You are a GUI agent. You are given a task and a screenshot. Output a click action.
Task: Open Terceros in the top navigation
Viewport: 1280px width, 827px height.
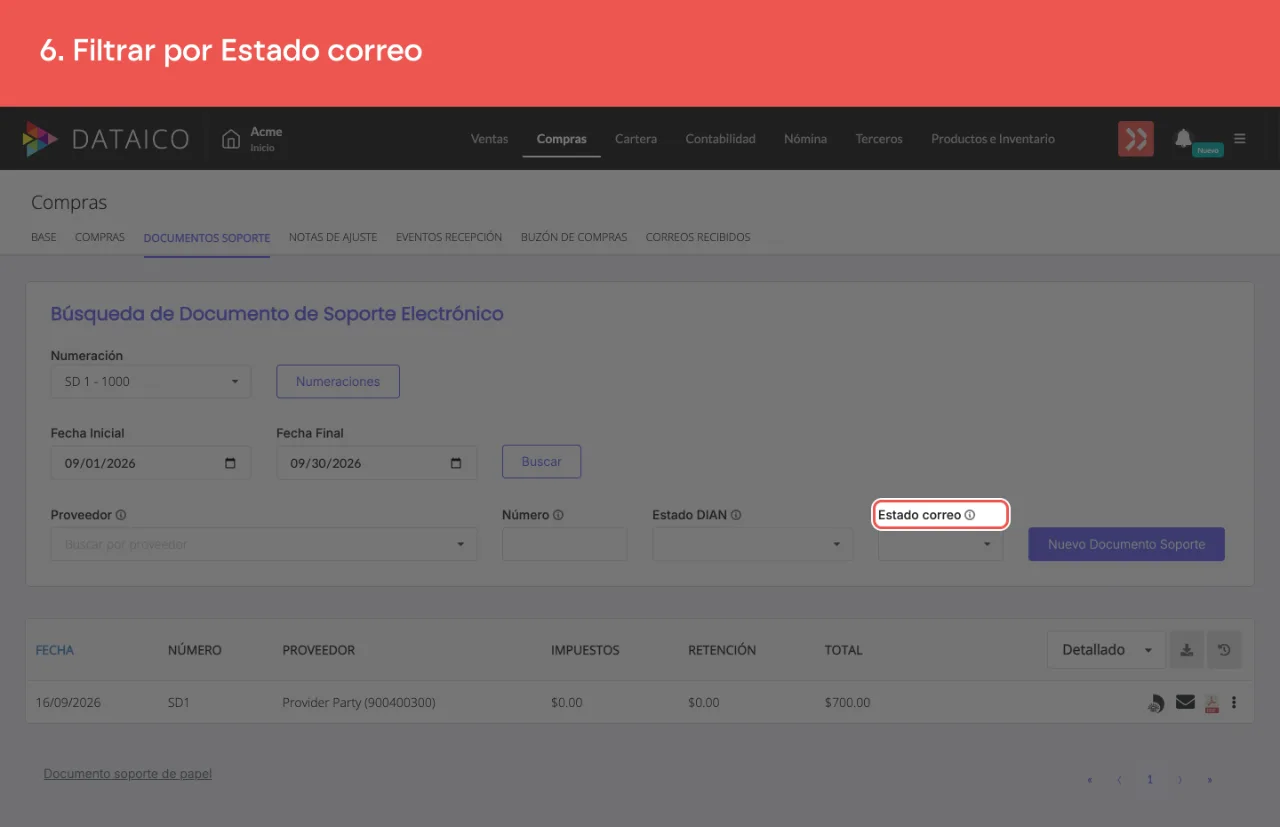pyautogui.click(x=879, y=139)
